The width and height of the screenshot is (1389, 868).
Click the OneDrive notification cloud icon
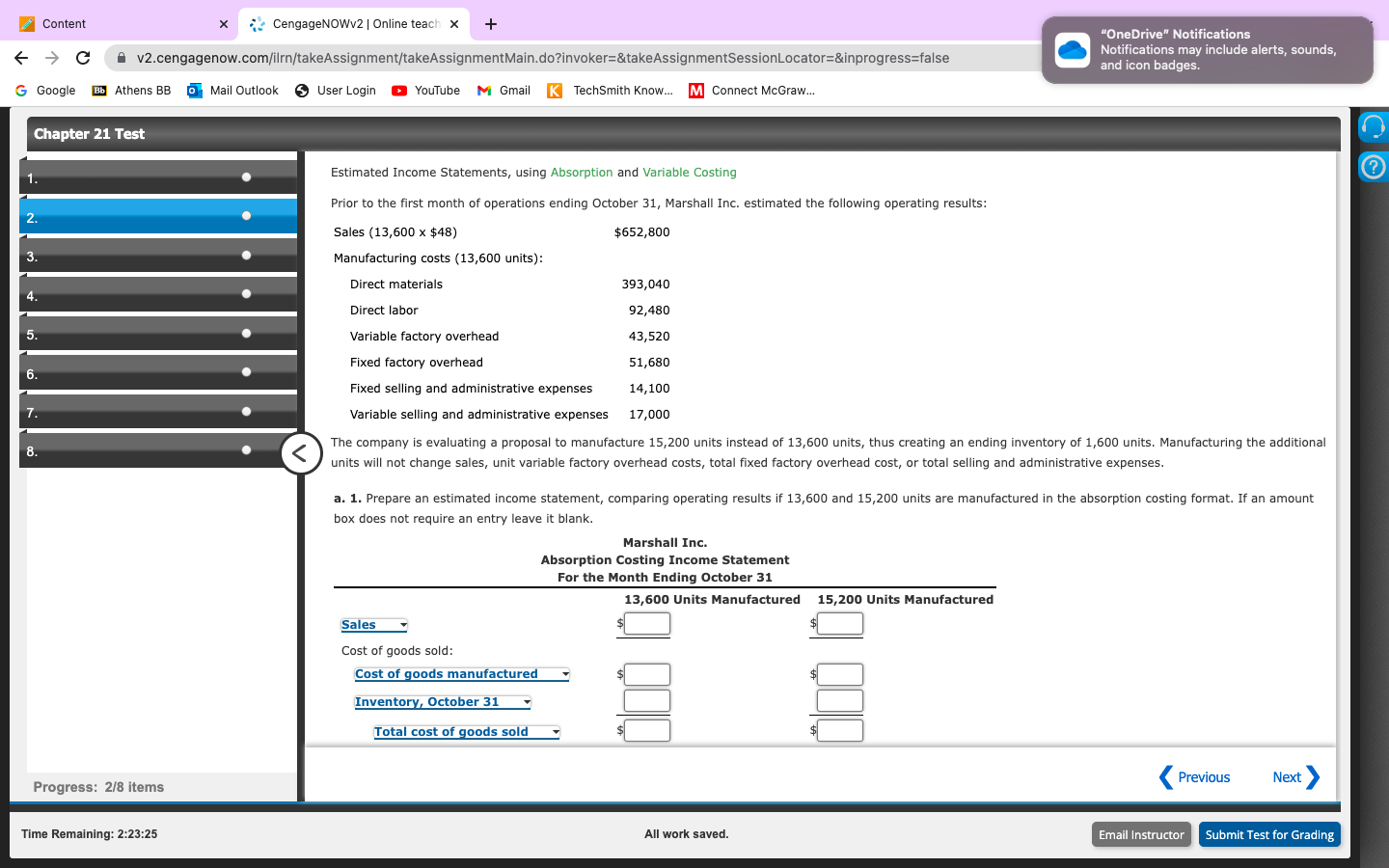point(1072,50)
